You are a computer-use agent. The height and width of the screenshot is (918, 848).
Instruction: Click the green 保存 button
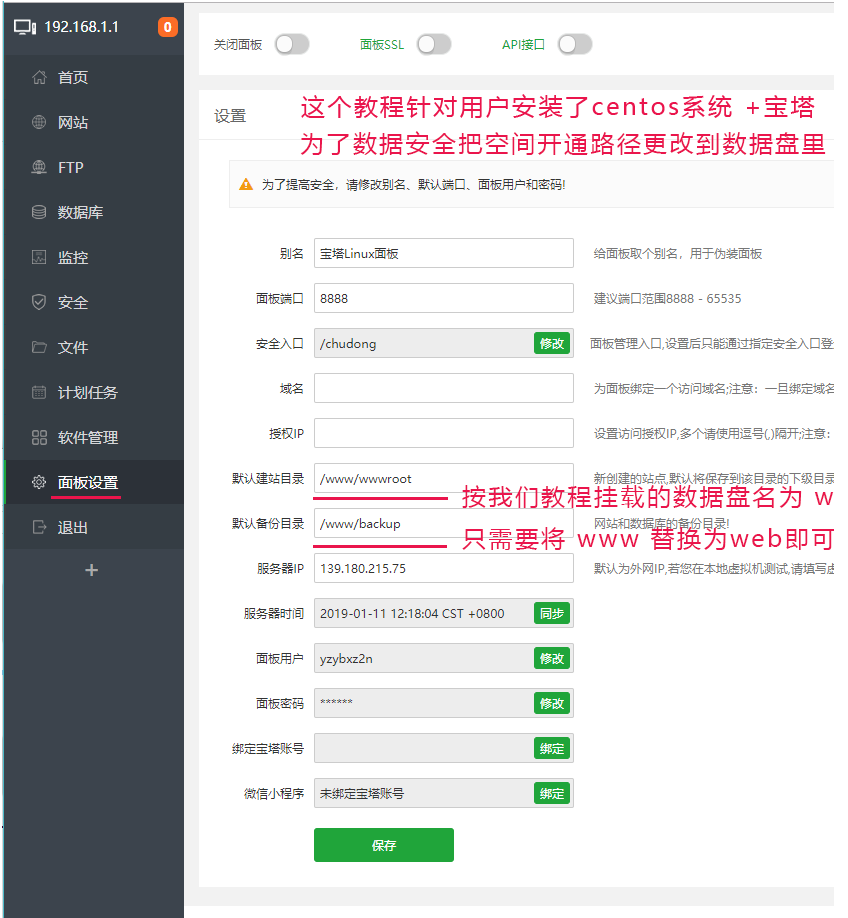pos(384,845)
